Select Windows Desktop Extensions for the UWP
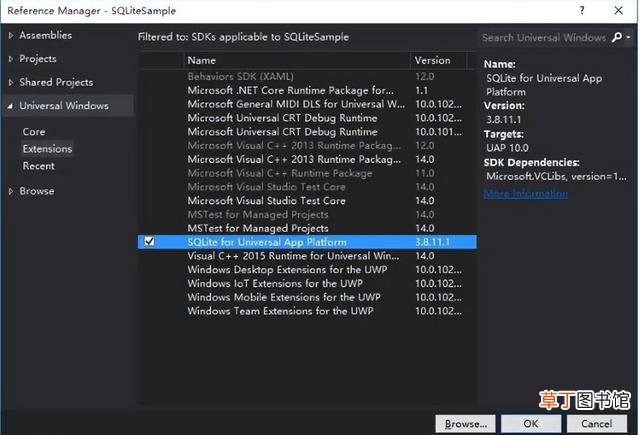 [307, 270]
